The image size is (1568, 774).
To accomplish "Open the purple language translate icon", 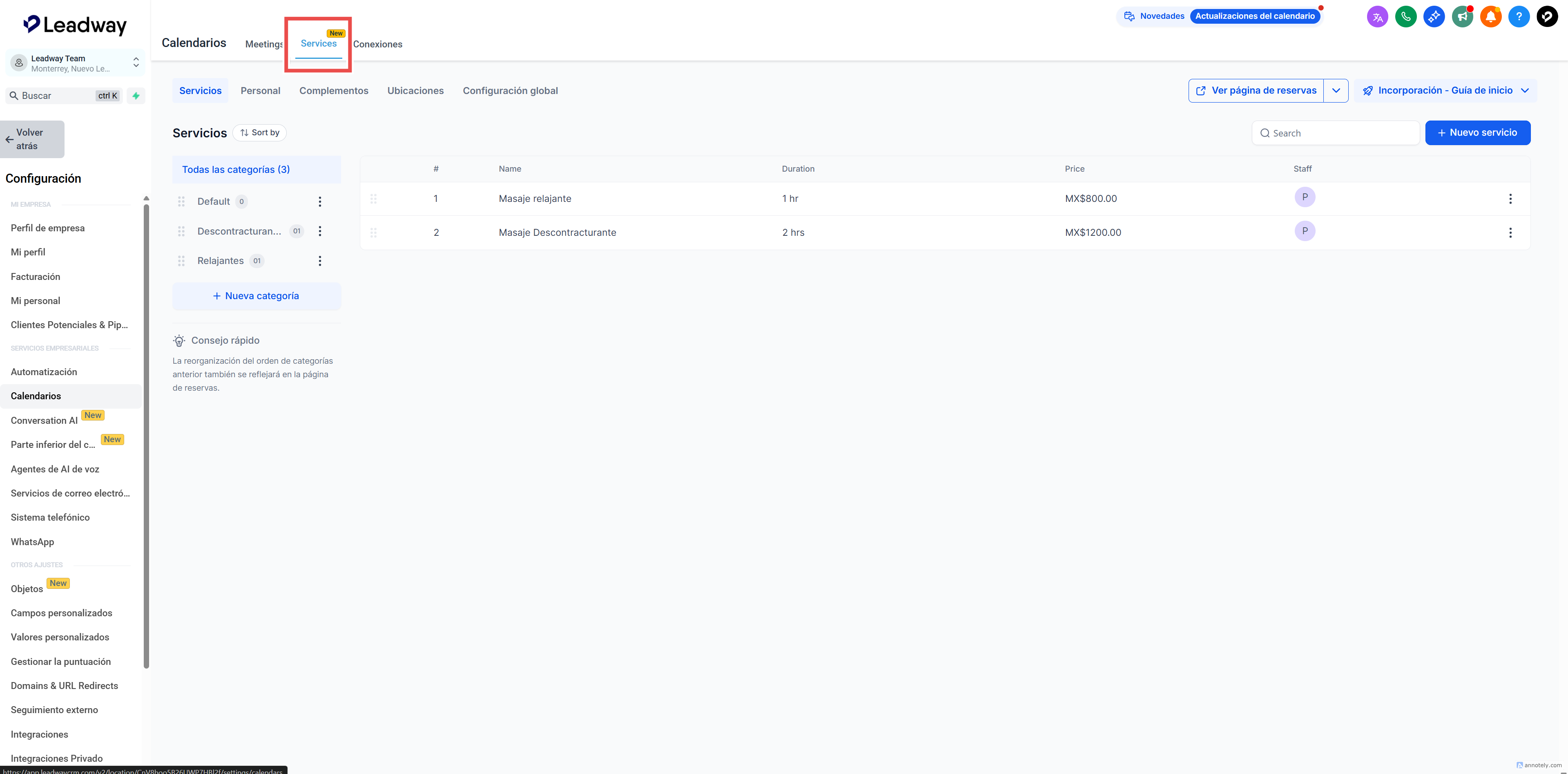I will (x=1377, y=16).
